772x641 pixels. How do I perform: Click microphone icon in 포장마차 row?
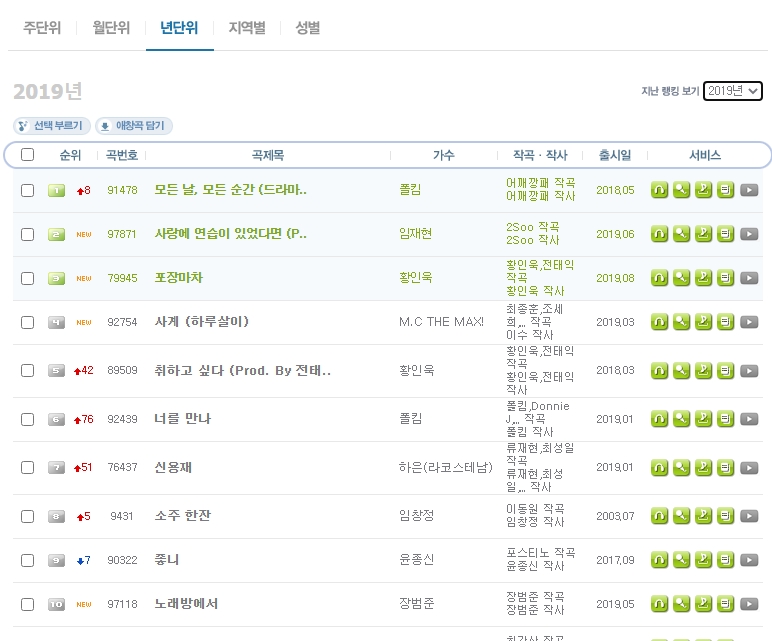(681, 278)
